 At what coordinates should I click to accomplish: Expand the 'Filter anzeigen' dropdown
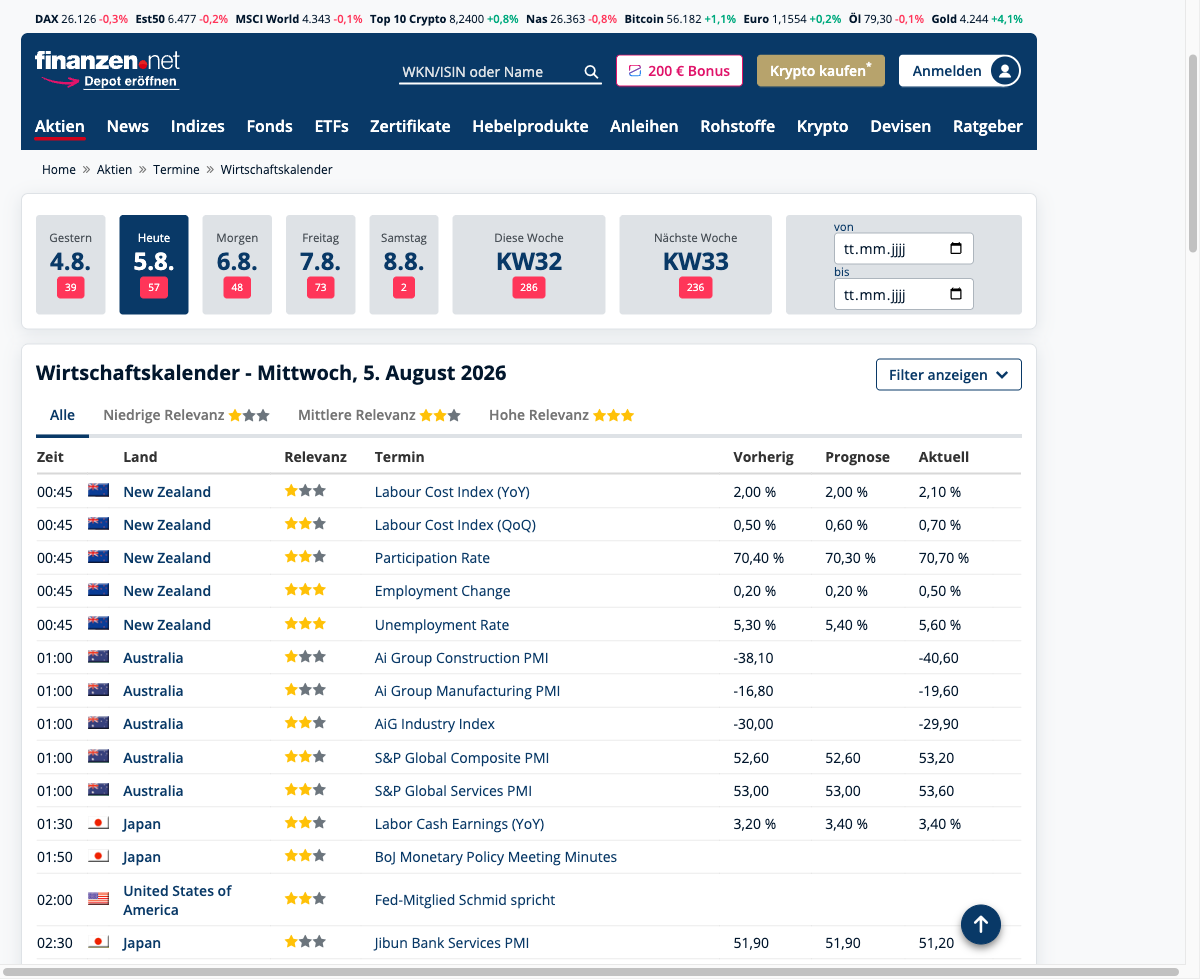(948, 375)
